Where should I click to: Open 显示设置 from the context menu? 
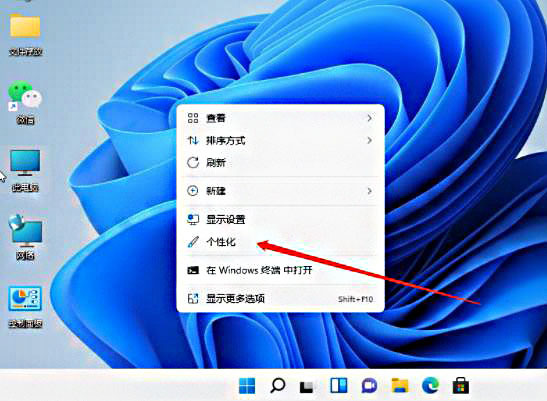click(x=280, y=220)
